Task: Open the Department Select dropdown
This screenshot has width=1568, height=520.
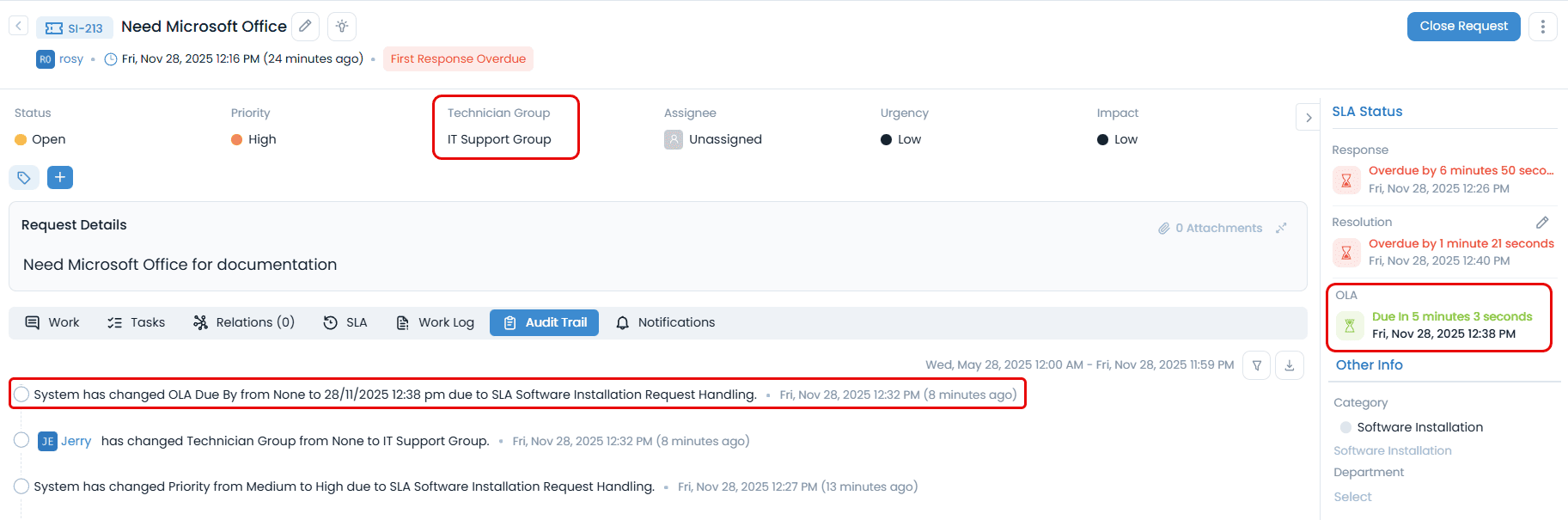Action: [1352, 497]
